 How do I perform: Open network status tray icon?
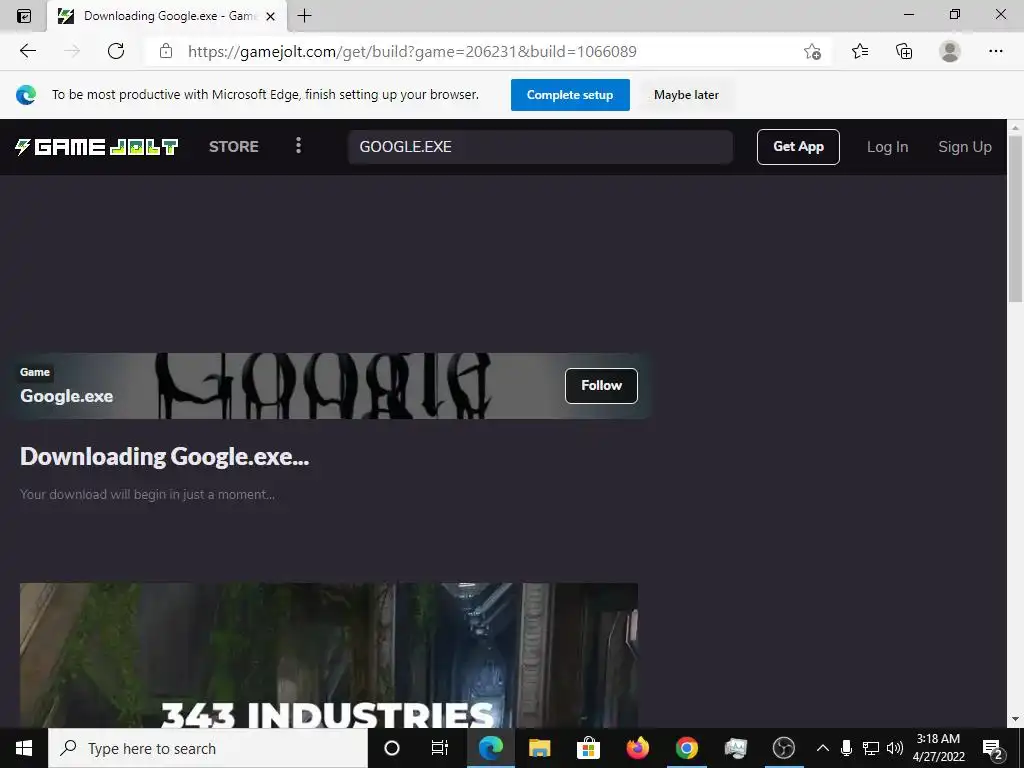coord(871,748)
